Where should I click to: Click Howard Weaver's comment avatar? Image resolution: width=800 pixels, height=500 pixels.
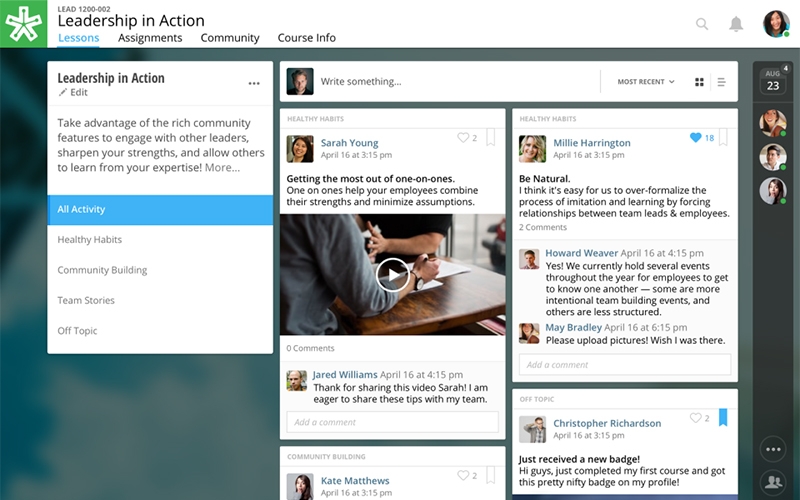(x=529, y=259)
